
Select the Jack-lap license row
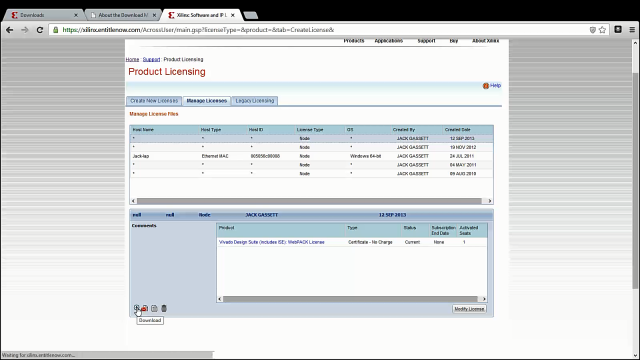click(311, 156)
